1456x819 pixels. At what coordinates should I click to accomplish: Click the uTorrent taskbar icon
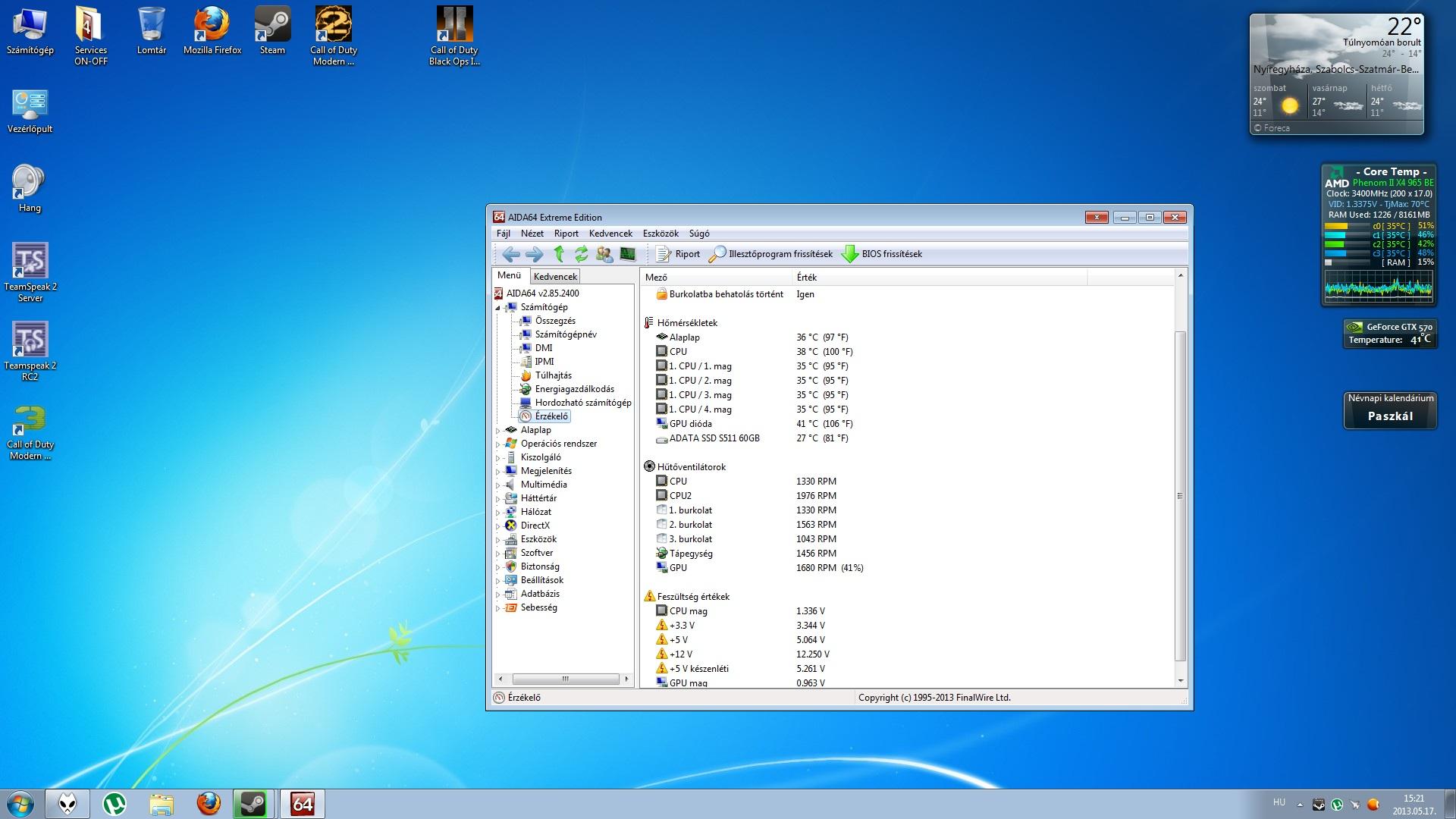tap(115, 804)
